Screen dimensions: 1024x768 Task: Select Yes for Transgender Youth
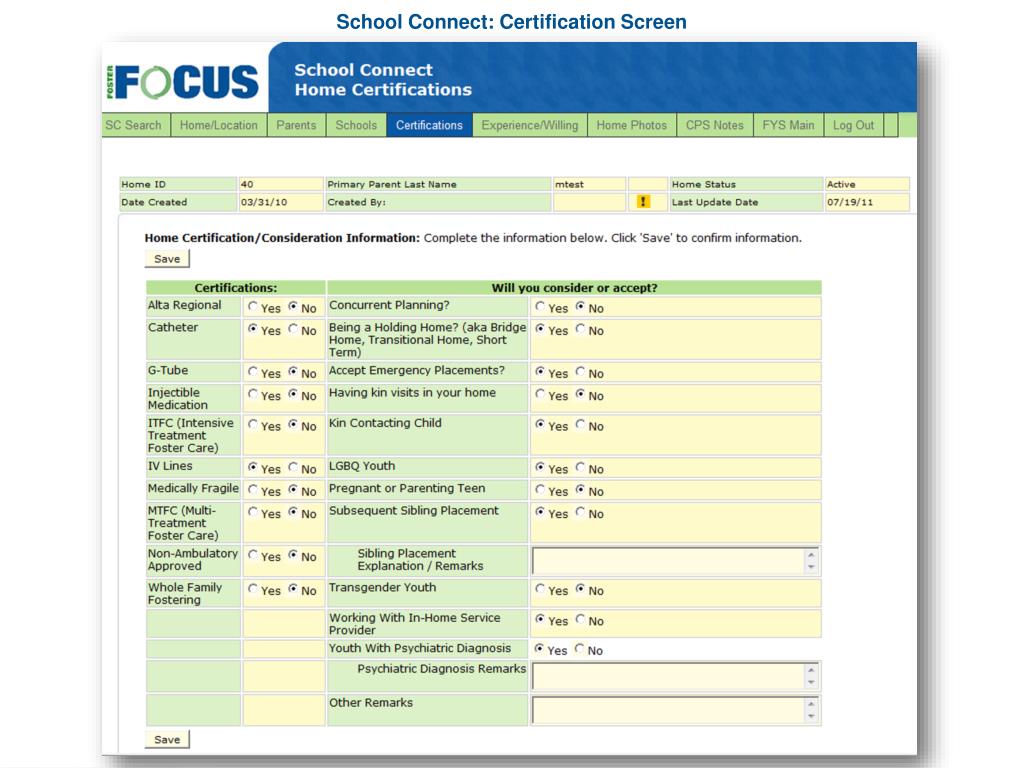coord(540,588)
